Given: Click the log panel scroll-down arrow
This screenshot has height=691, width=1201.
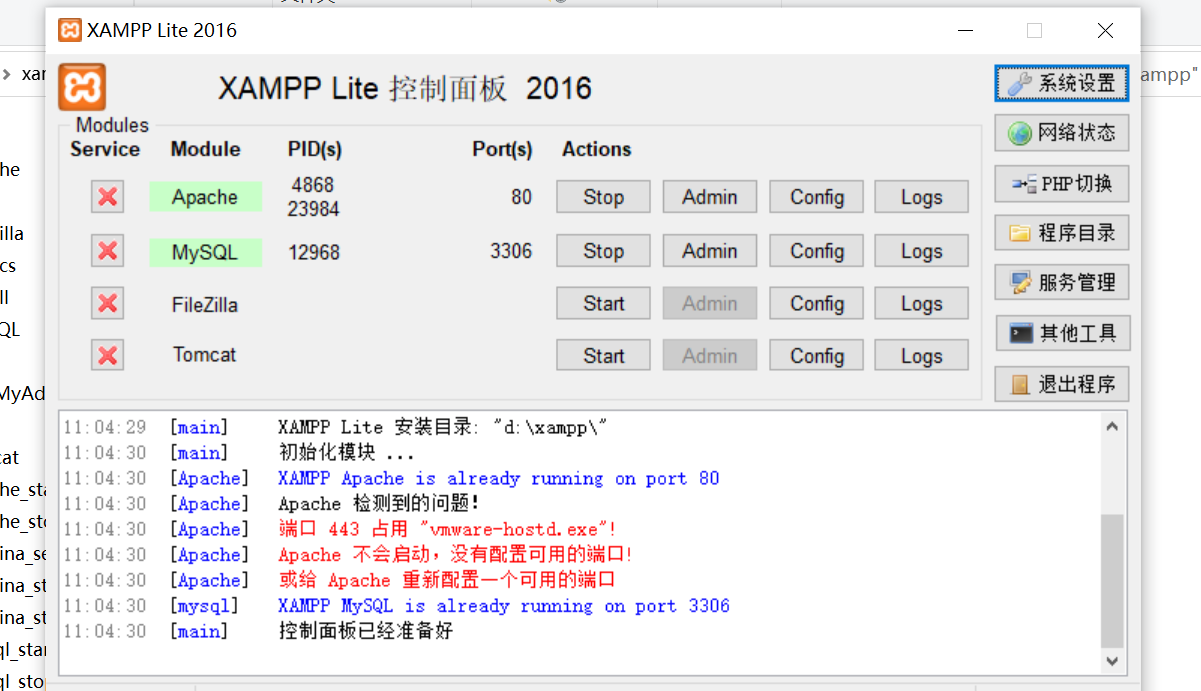Looking at the screenshot, I should pyautogui.click(x=1112, y=660).
